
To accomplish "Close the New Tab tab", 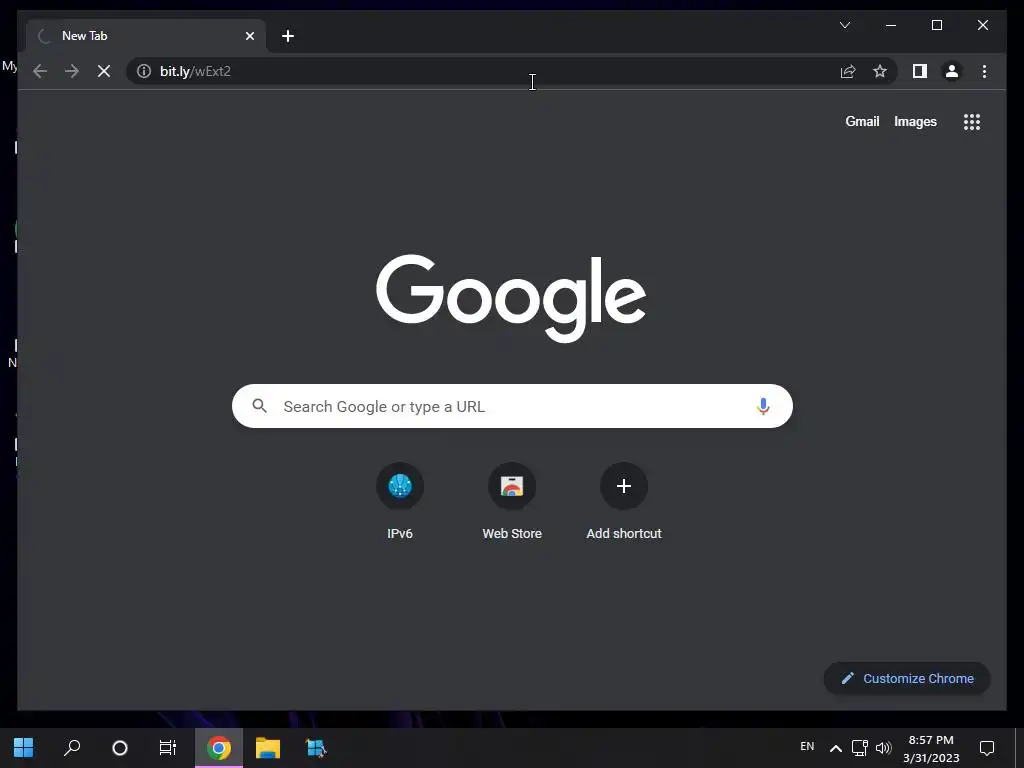I will point(249,36).
